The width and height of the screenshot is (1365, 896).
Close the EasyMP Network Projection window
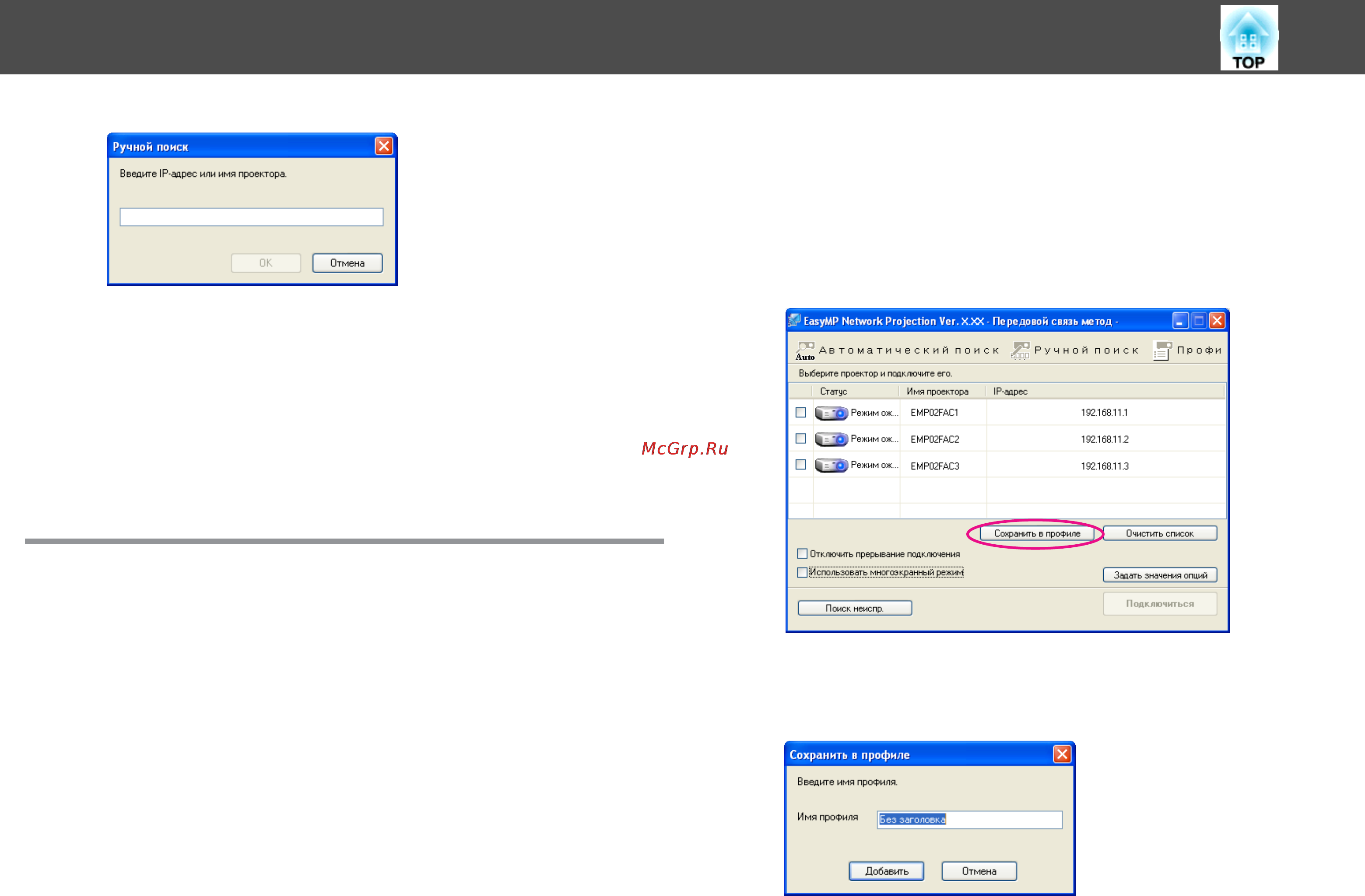point(1217,320)
